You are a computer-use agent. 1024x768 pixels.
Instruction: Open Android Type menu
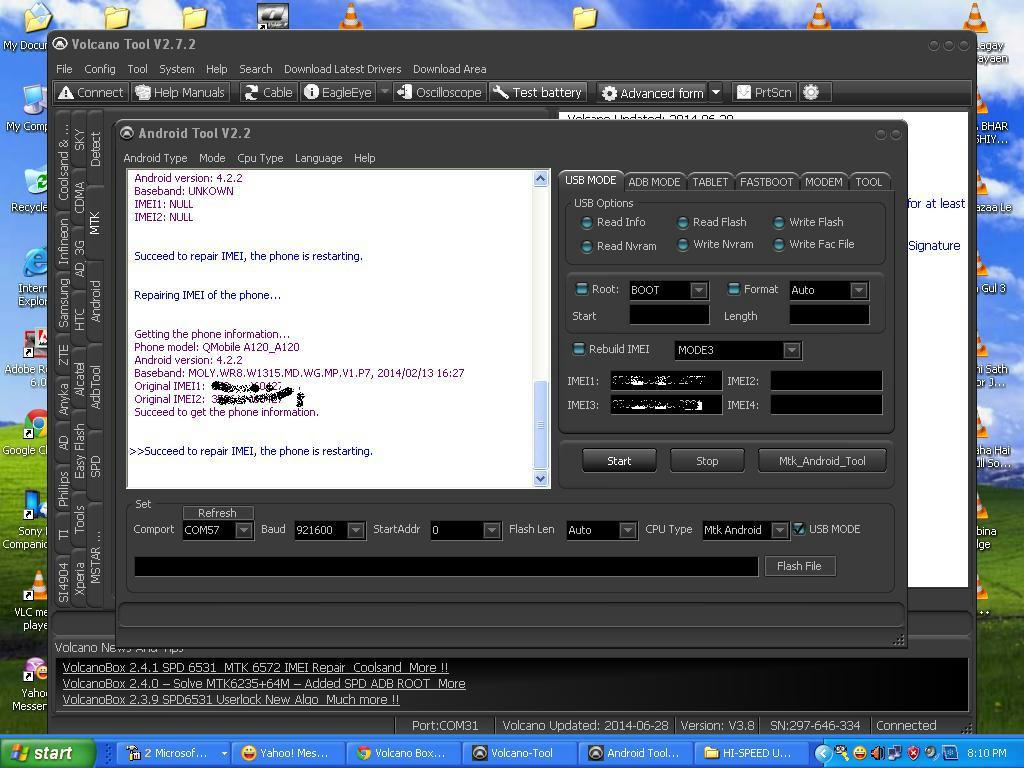point(155,158)
